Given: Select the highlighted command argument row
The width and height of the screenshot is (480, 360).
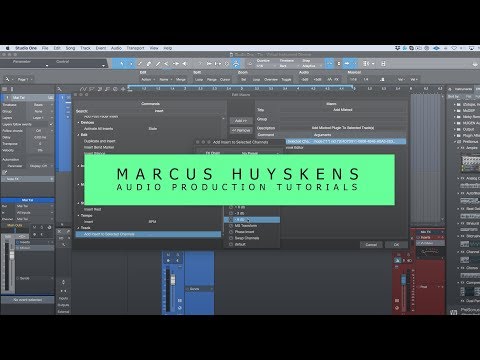Looking at the screenshot, I should tap(346, 141).
